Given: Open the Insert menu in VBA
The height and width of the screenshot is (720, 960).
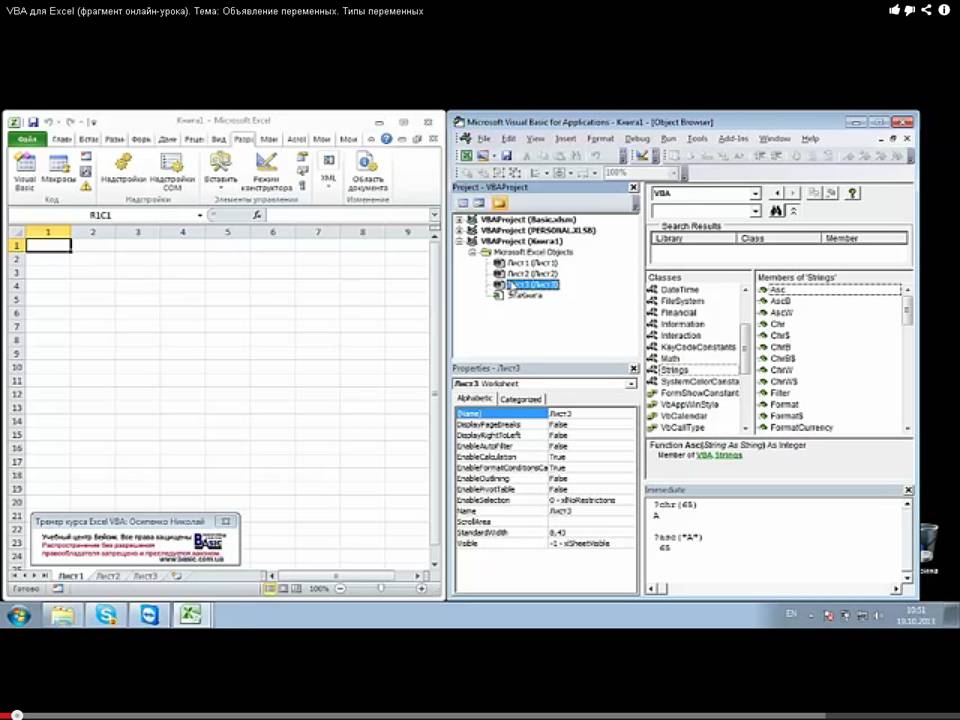Looking at the screenshot, I should pos(565,139).
